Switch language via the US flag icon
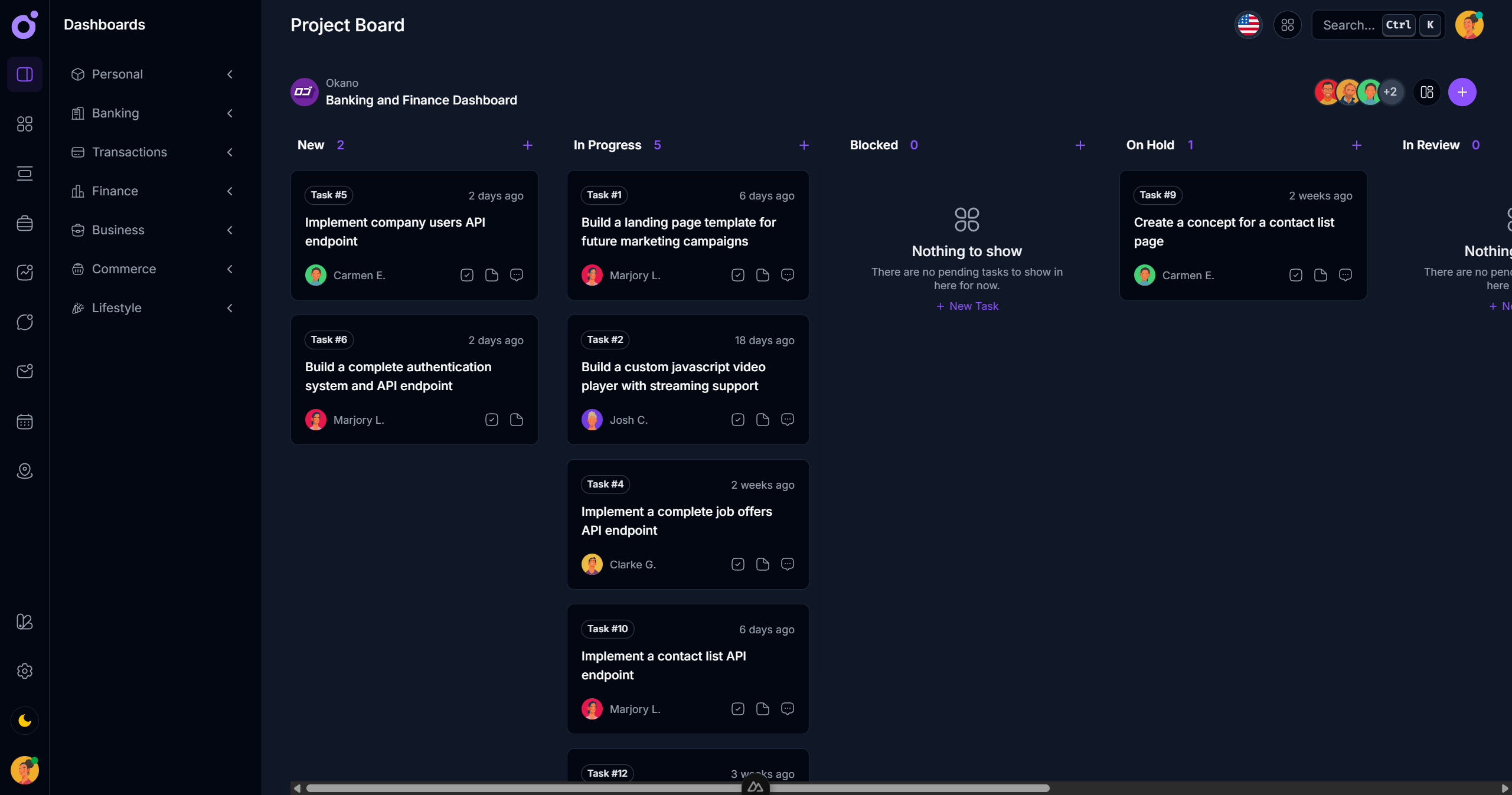Screen dimensions: 1512x795 1248,25
